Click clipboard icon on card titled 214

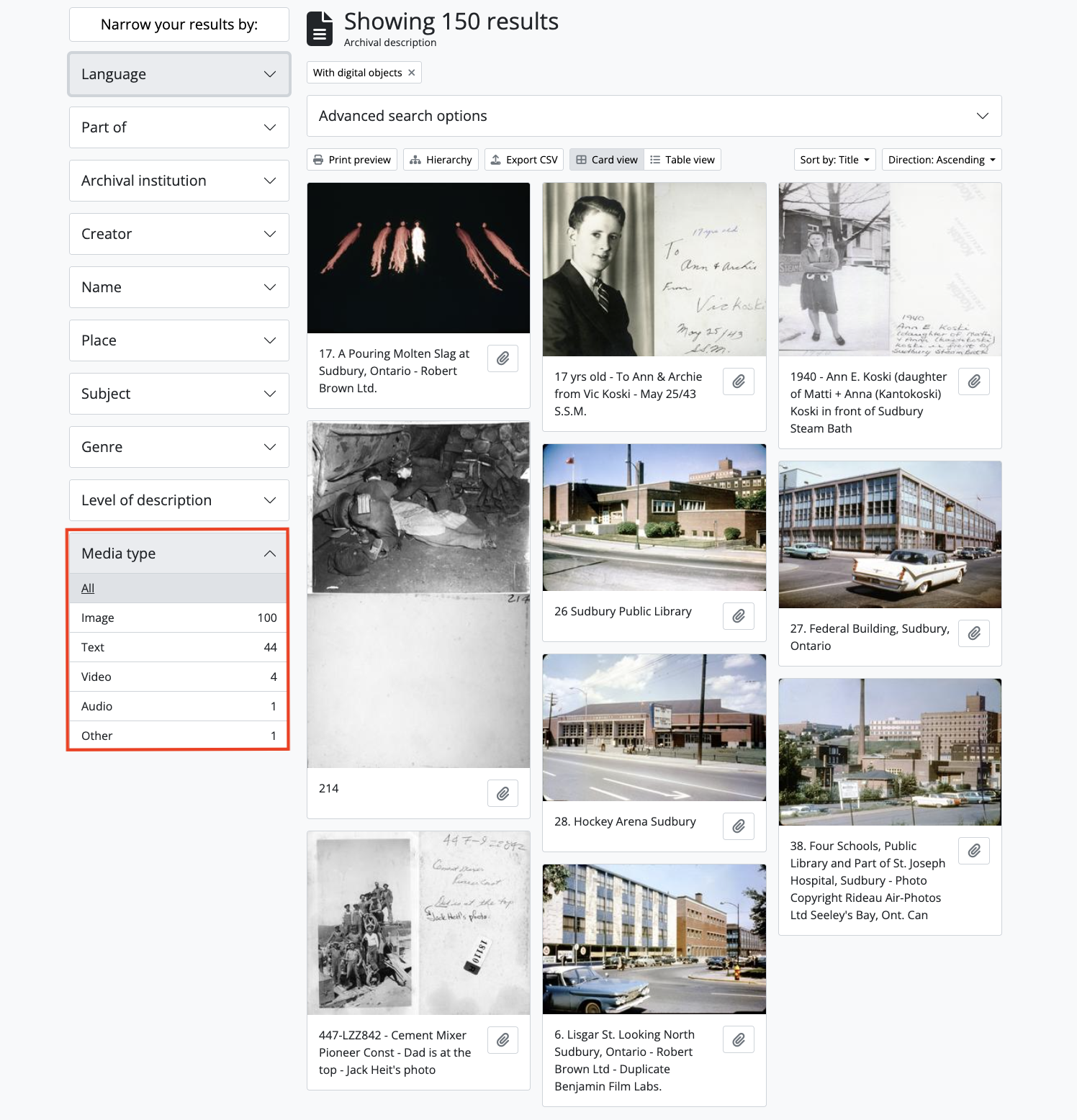503,793
